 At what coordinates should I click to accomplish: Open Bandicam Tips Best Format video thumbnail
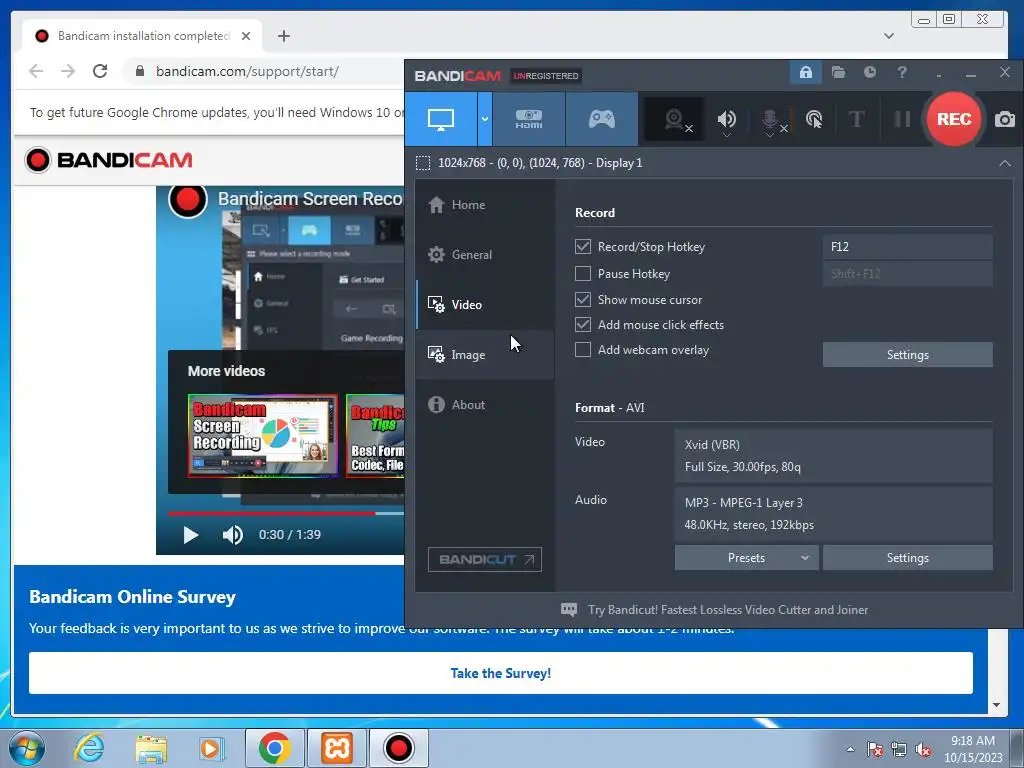click(376, 436)
